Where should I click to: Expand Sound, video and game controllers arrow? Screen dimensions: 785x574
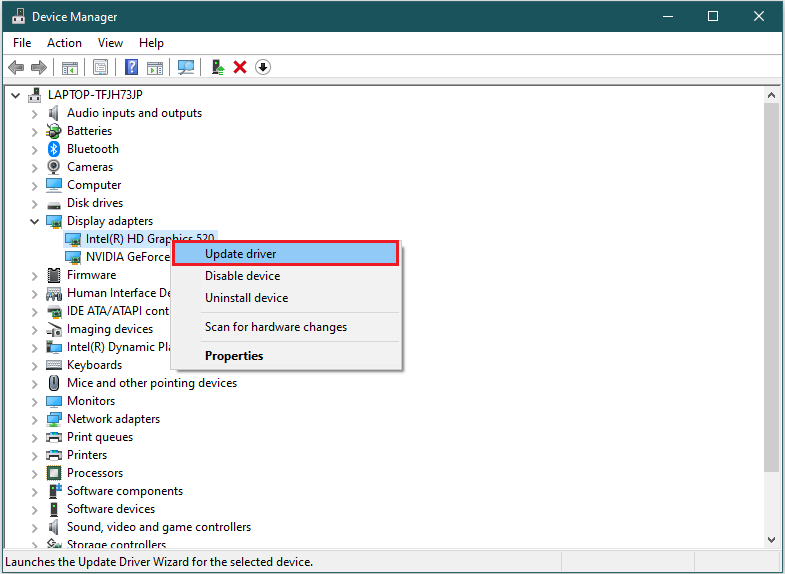[x=34, y=528]
